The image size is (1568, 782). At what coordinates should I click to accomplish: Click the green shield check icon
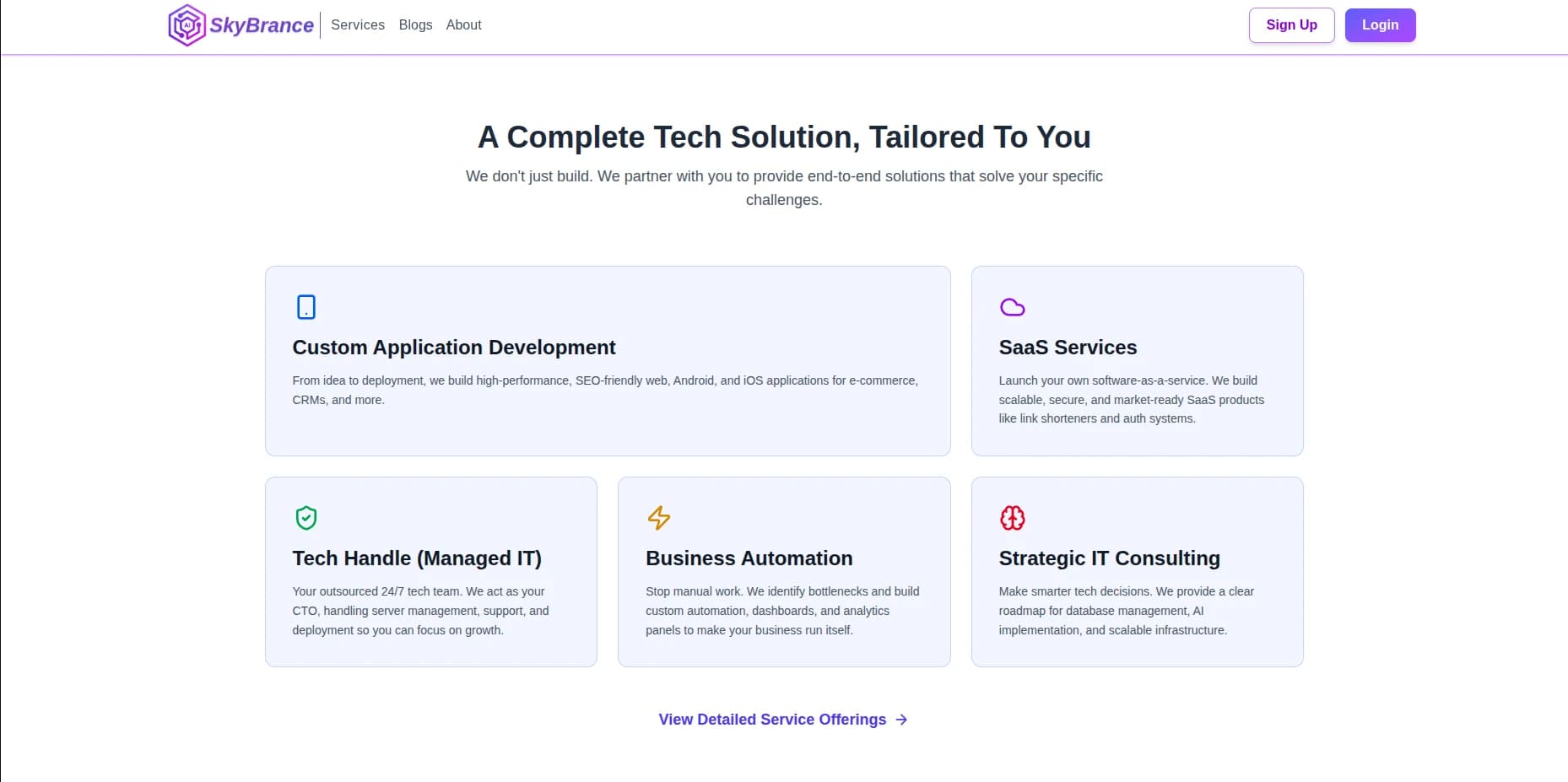click(x=306, y=518)
